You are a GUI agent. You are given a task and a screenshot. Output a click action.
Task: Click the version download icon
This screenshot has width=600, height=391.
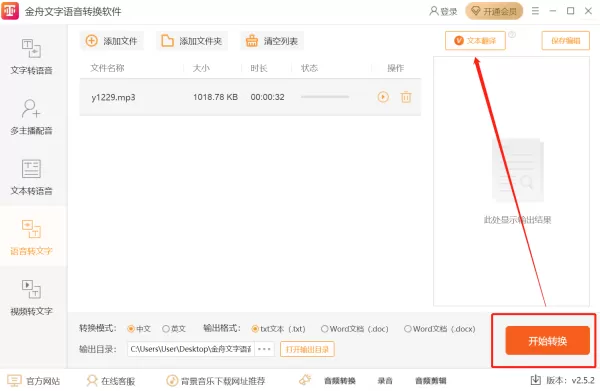pos(536,380)
